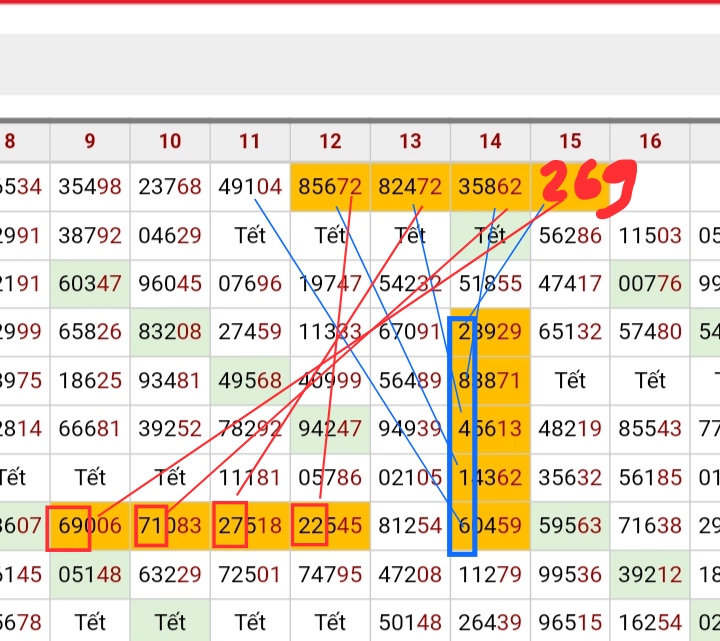
Task: Click the red-boxed 69 in cell 69006
Action: pos(68,526)
